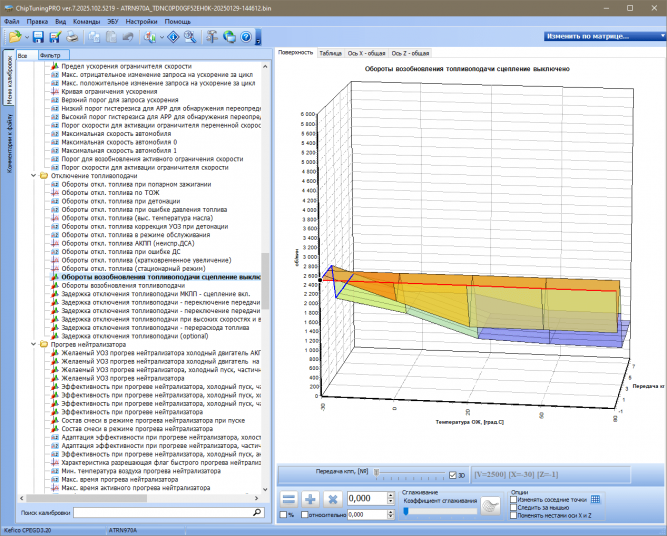Enable 'Следить за мышью' checkbox
This screenshot has width=667, height=536.
[513, 507]
